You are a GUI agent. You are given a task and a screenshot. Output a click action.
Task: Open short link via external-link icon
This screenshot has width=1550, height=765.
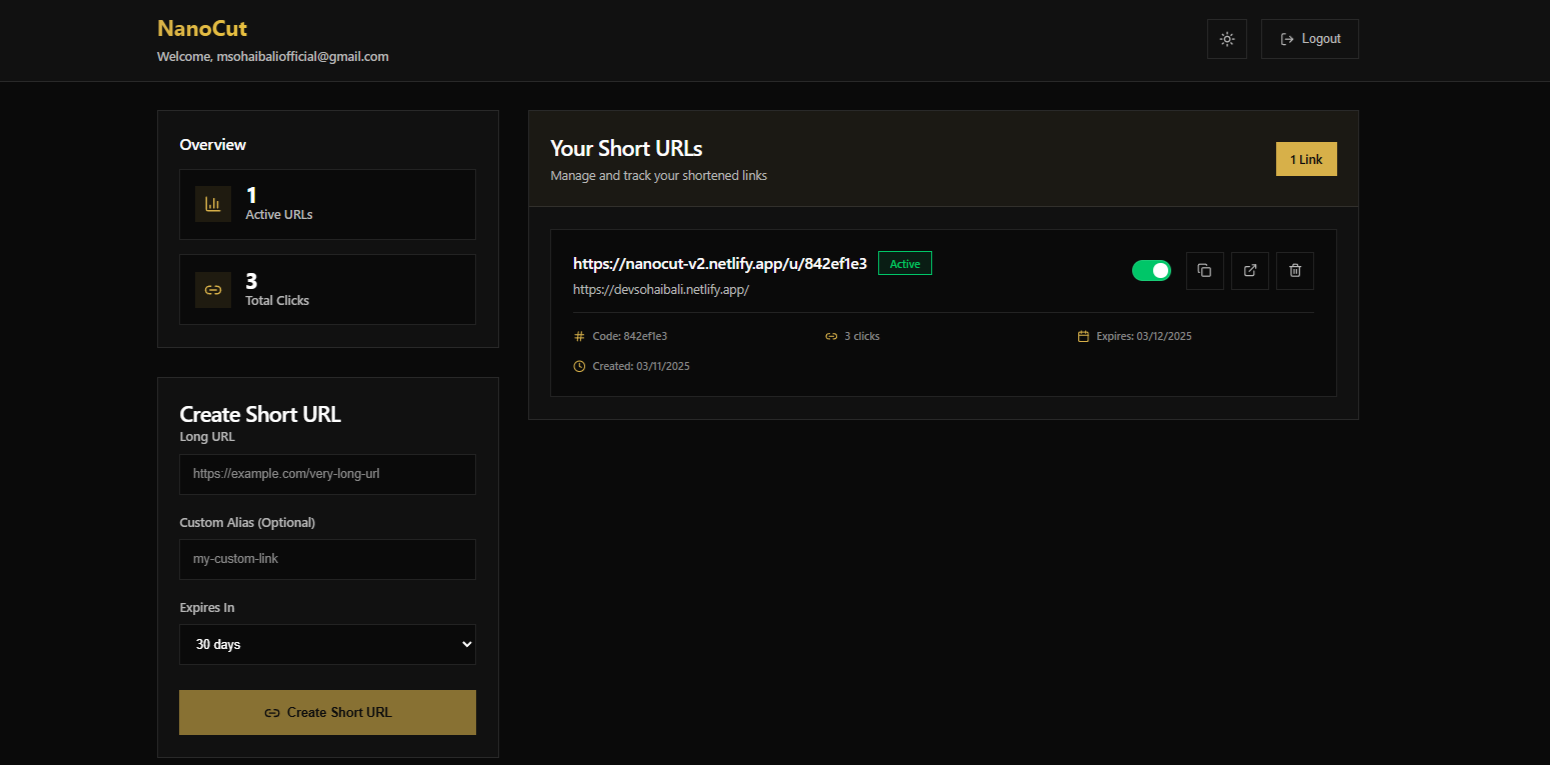[x=1250, y=271]
